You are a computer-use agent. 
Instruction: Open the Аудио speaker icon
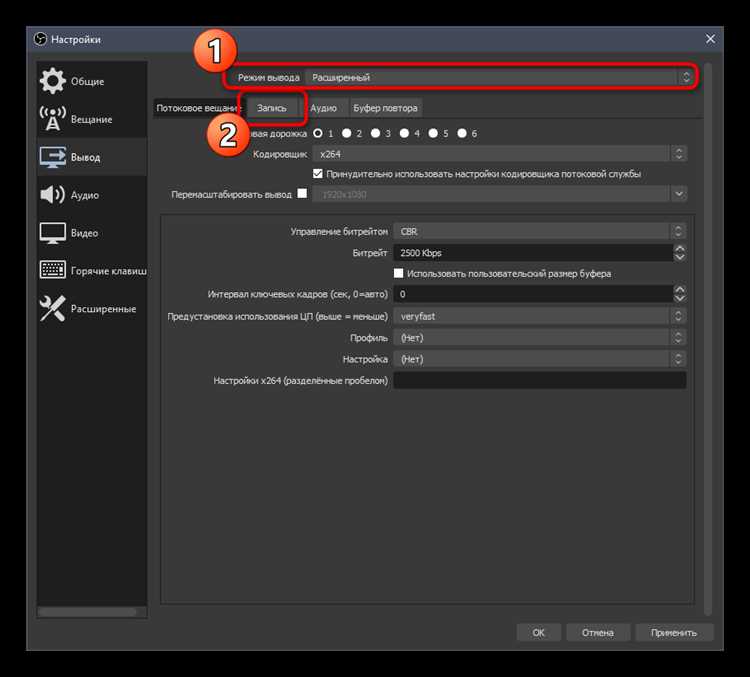pyautogui.click(x=53, y=195)
